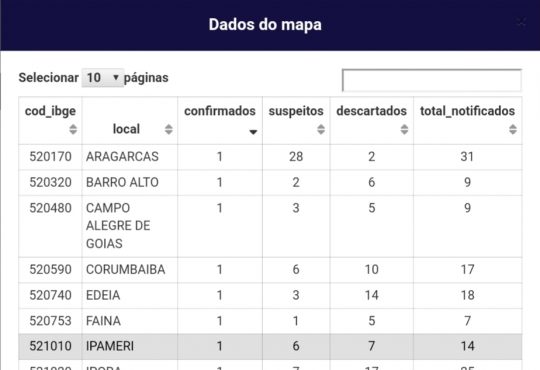
Task: Open the page-size dropdown showing 10
Action: pos(102,78)
